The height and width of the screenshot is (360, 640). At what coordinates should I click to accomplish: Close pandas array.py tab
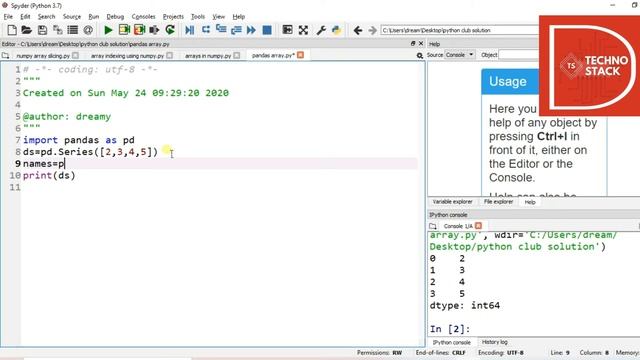coord(300,55)
